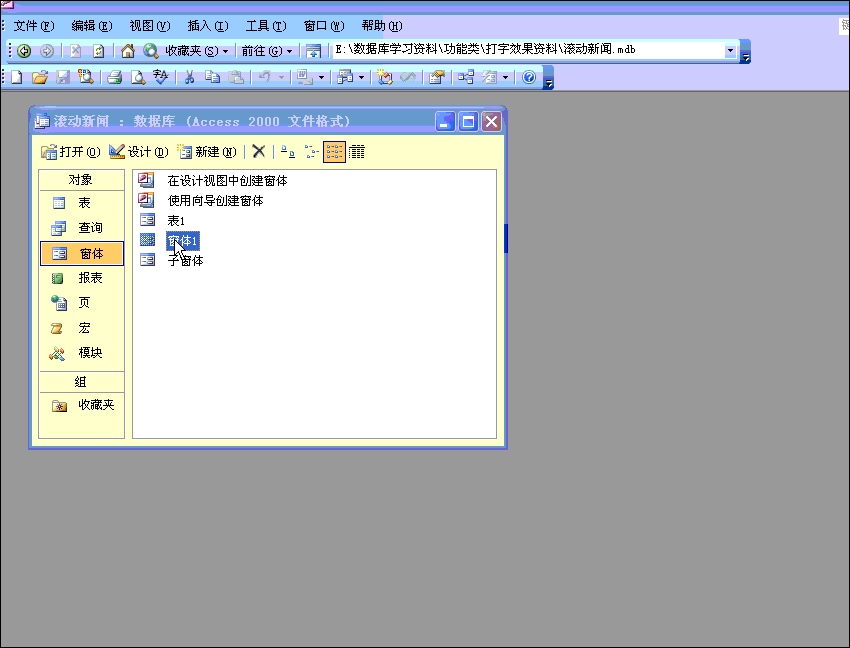Open the Relationships window icon
850x648 pixels.
466,78
